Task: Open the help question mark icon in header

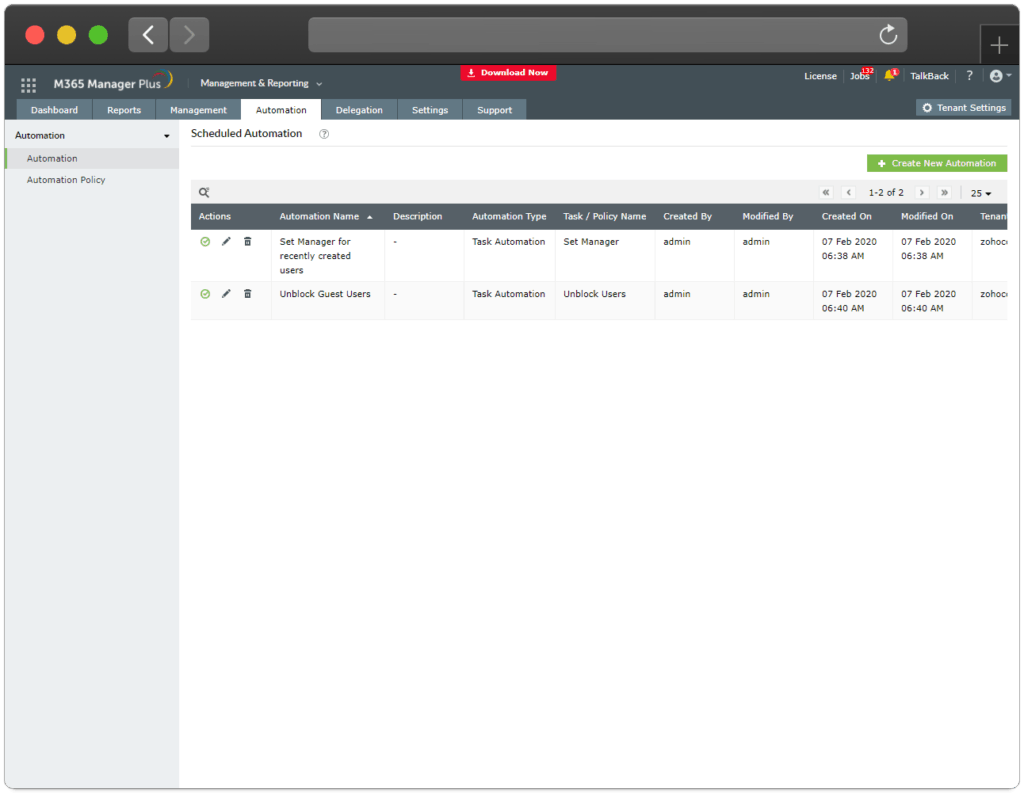Action: 969,76
